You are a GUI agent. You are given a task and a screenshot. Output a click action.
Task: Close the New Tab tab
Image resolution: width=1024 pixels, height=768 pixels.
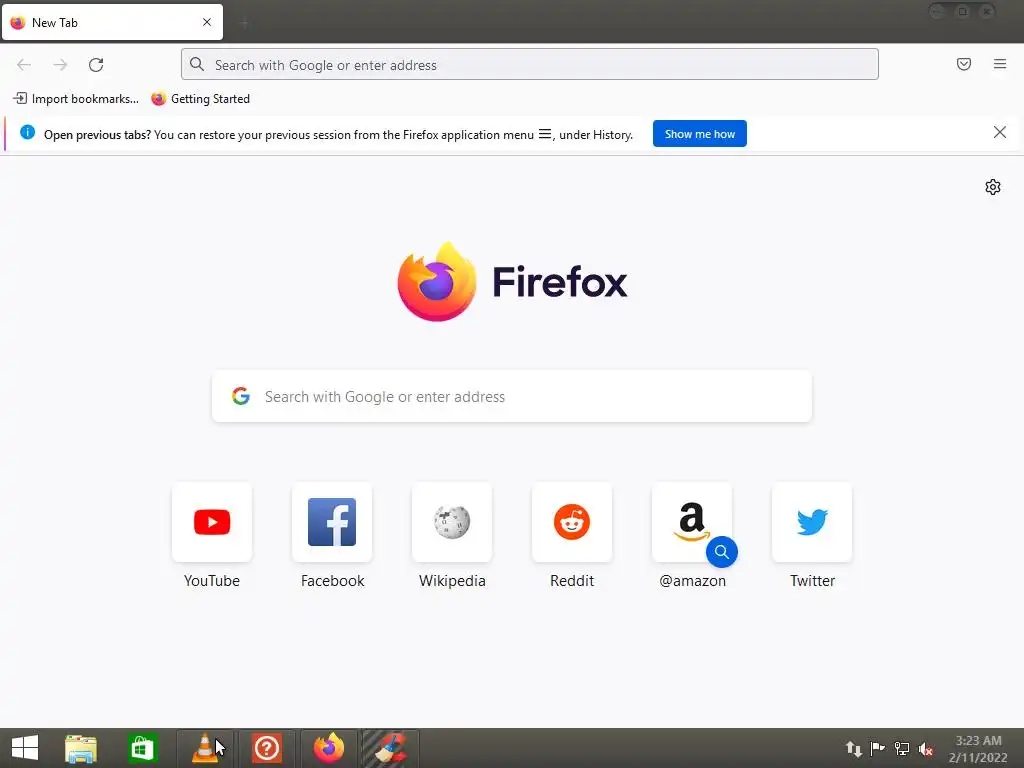point(207,22)
